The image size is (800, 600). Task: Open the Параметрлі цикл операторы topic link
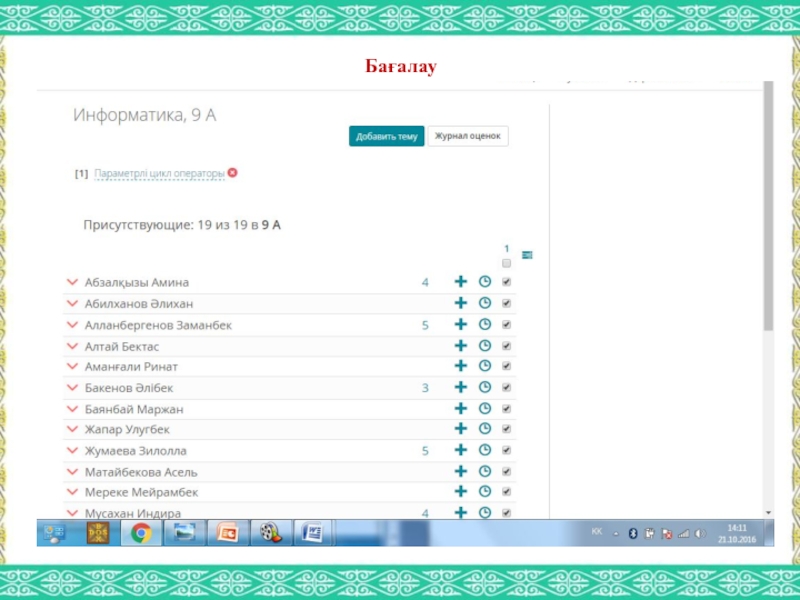tap(159, 174)
